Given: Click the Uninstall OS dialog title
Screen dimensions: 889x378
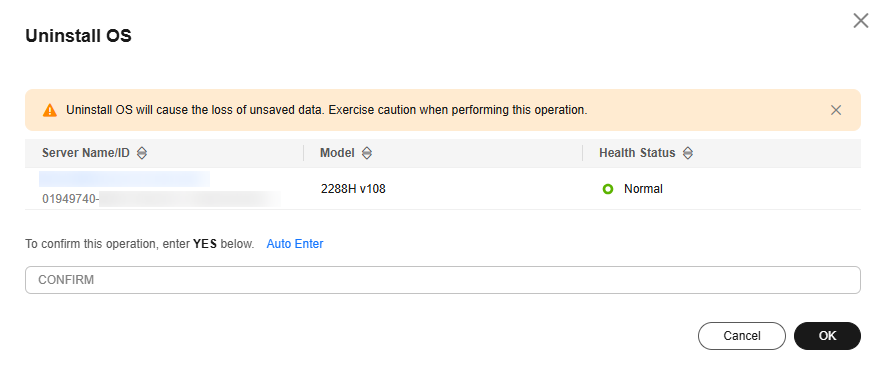Looking at the screenshot, I should point(78,36).
